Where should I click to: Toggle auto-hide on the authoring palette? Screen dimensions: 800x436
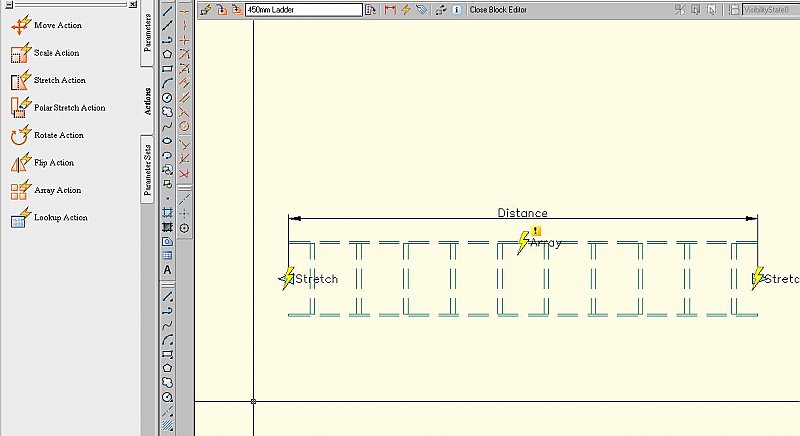click(x=9, y=5)
